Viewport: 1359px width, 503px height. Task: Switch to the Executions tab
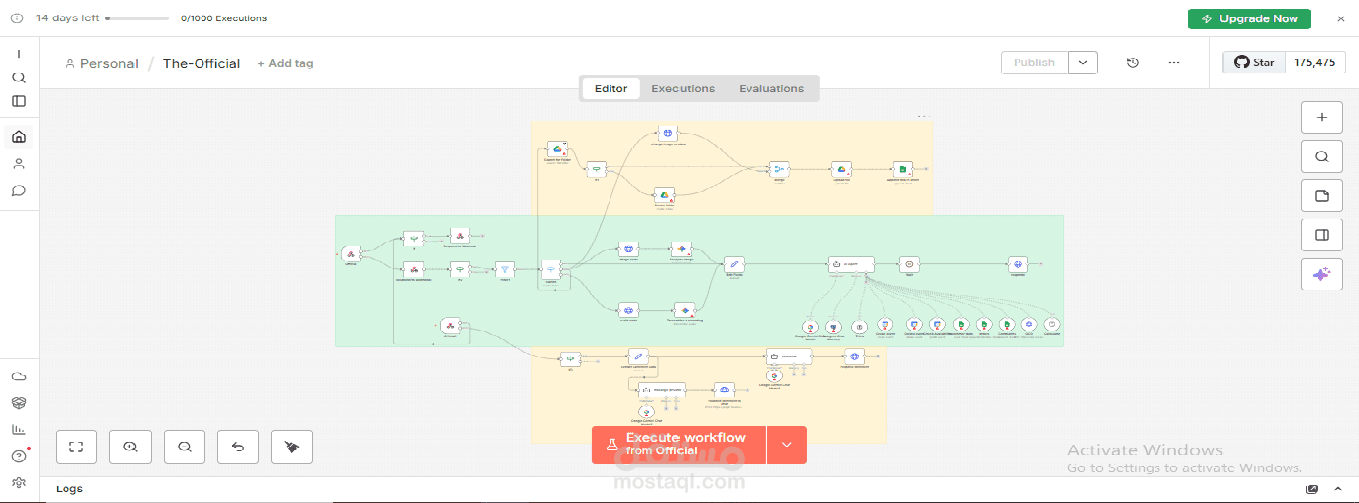683,88
